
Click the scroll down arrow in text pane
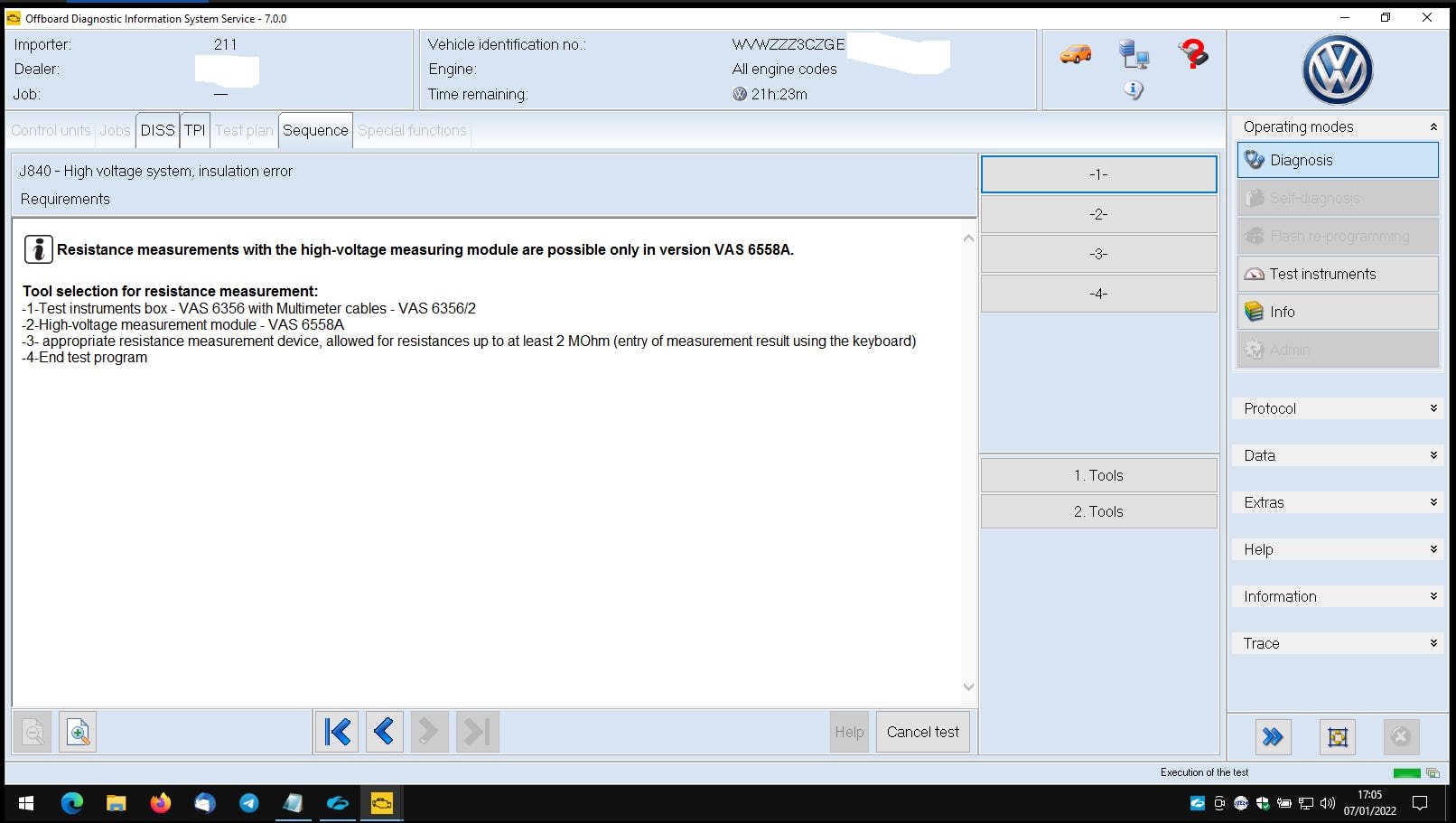(x=968, y=687)
